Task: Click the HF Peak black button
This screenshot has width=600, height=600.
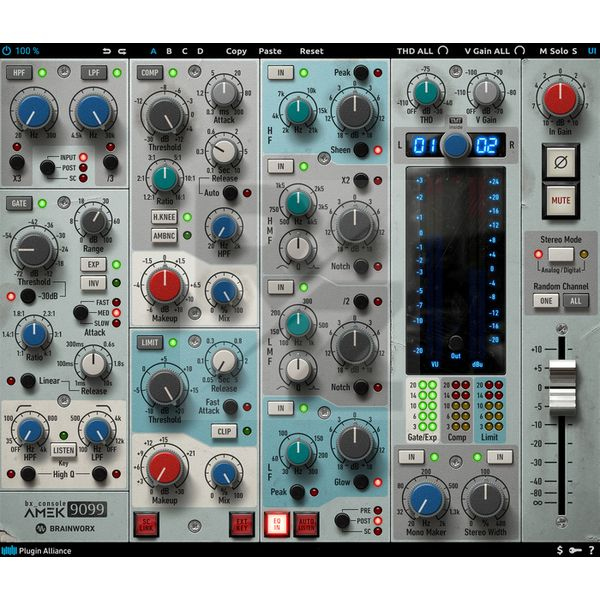Action: pyautogui.click(x=361, y=72)
